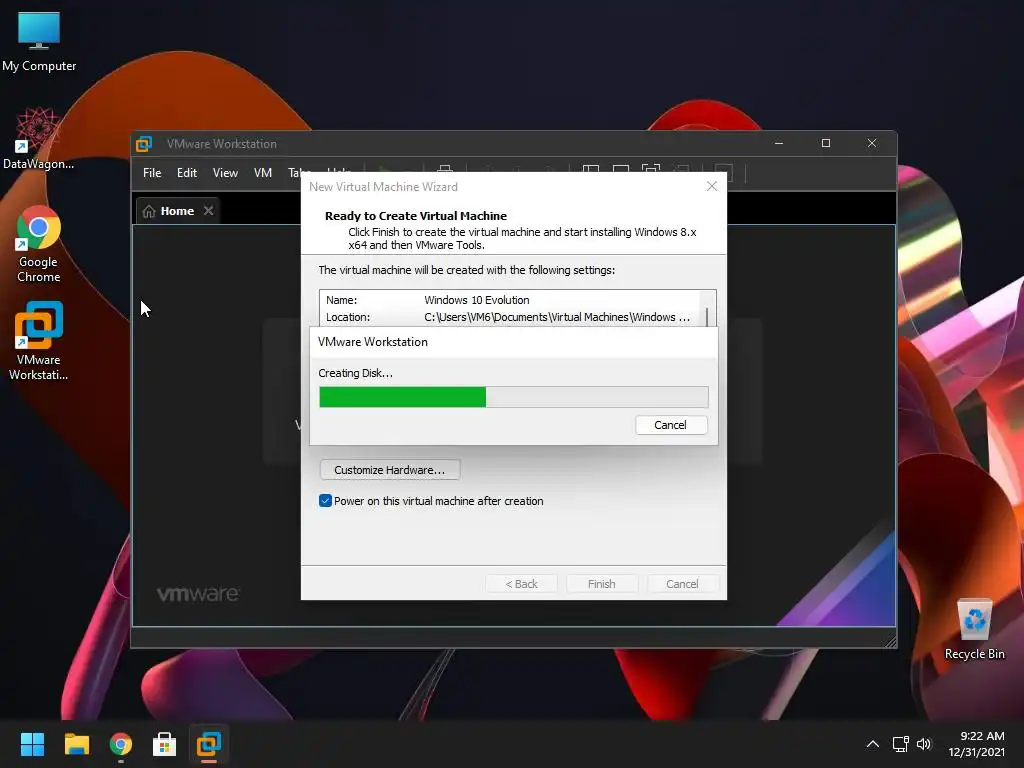Open Chrome from the taskbar

click(121, 744)
